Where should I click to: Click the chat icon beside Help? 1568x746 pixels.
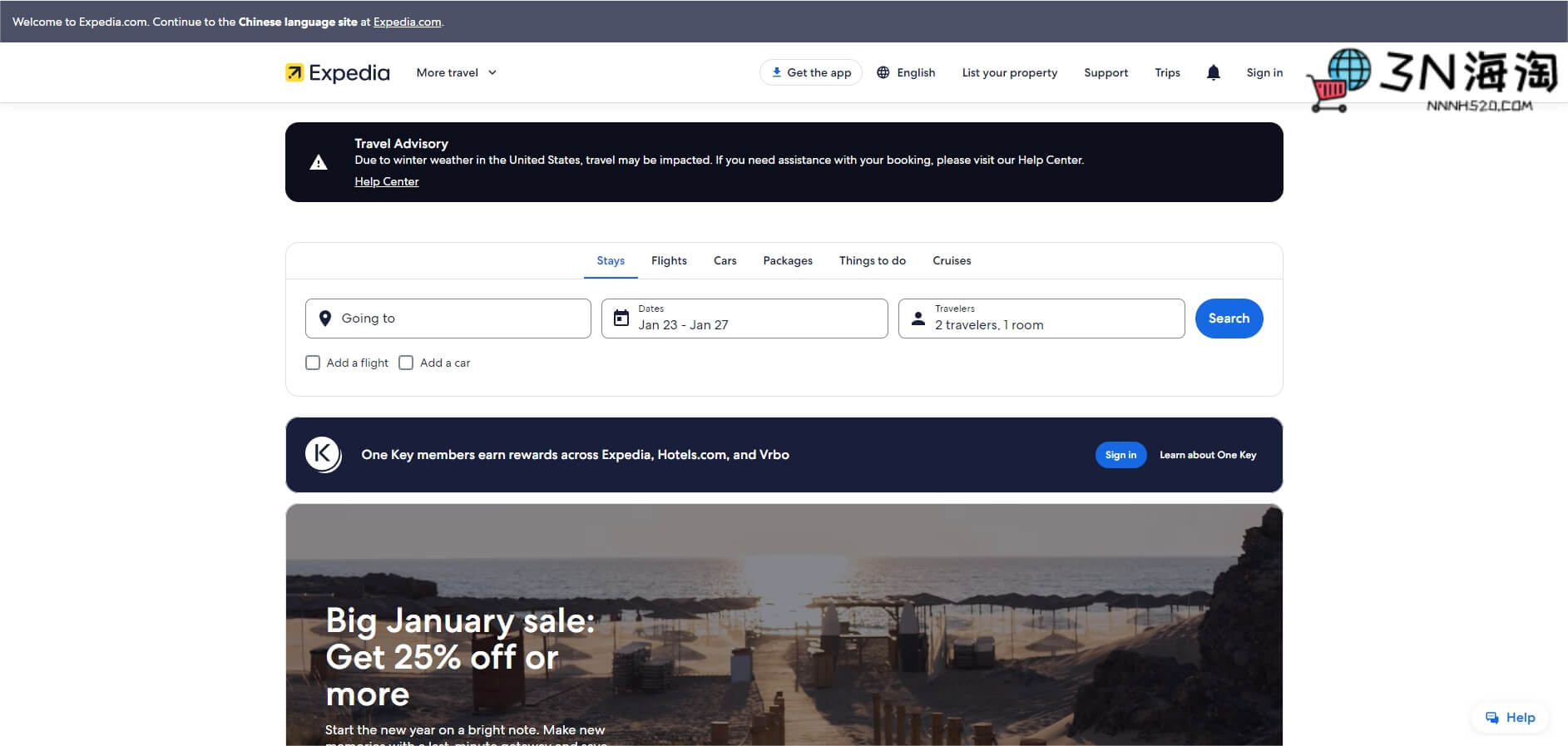point(1492,718)
